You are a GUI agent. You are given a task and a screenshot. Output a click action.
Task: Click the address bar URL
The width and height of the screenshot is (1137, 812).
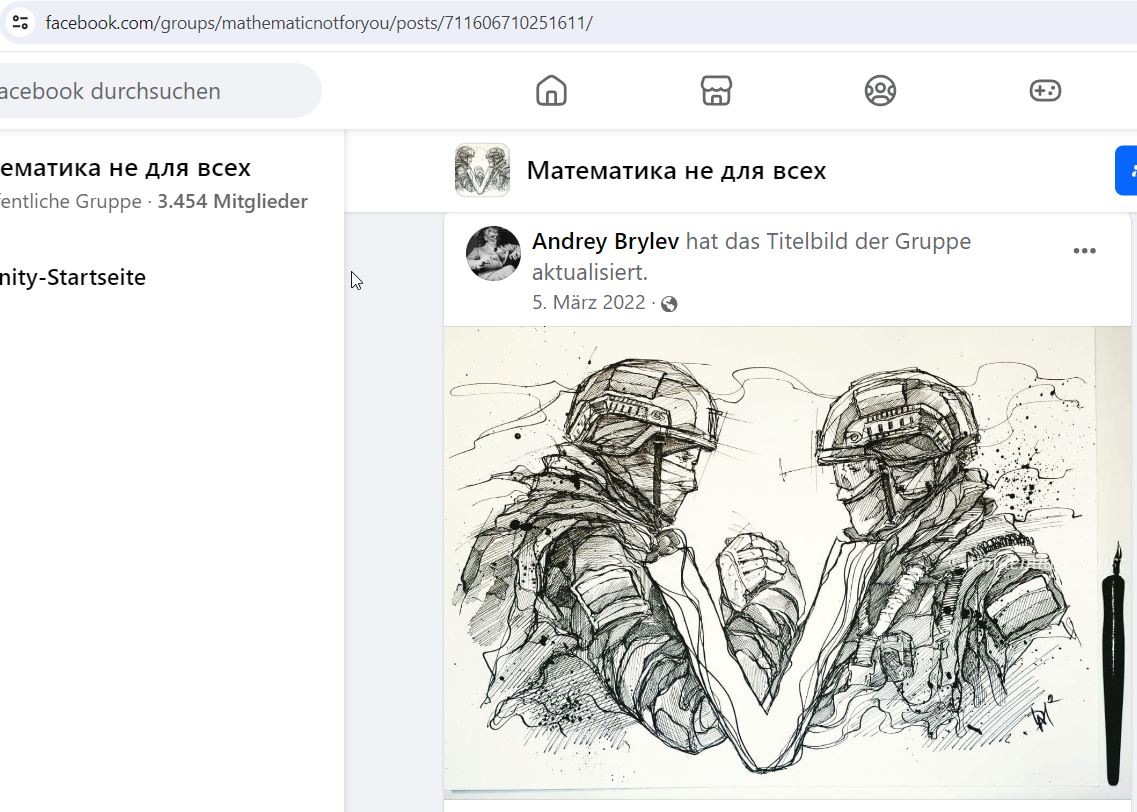pyautogui.click(x=319, y=22)
